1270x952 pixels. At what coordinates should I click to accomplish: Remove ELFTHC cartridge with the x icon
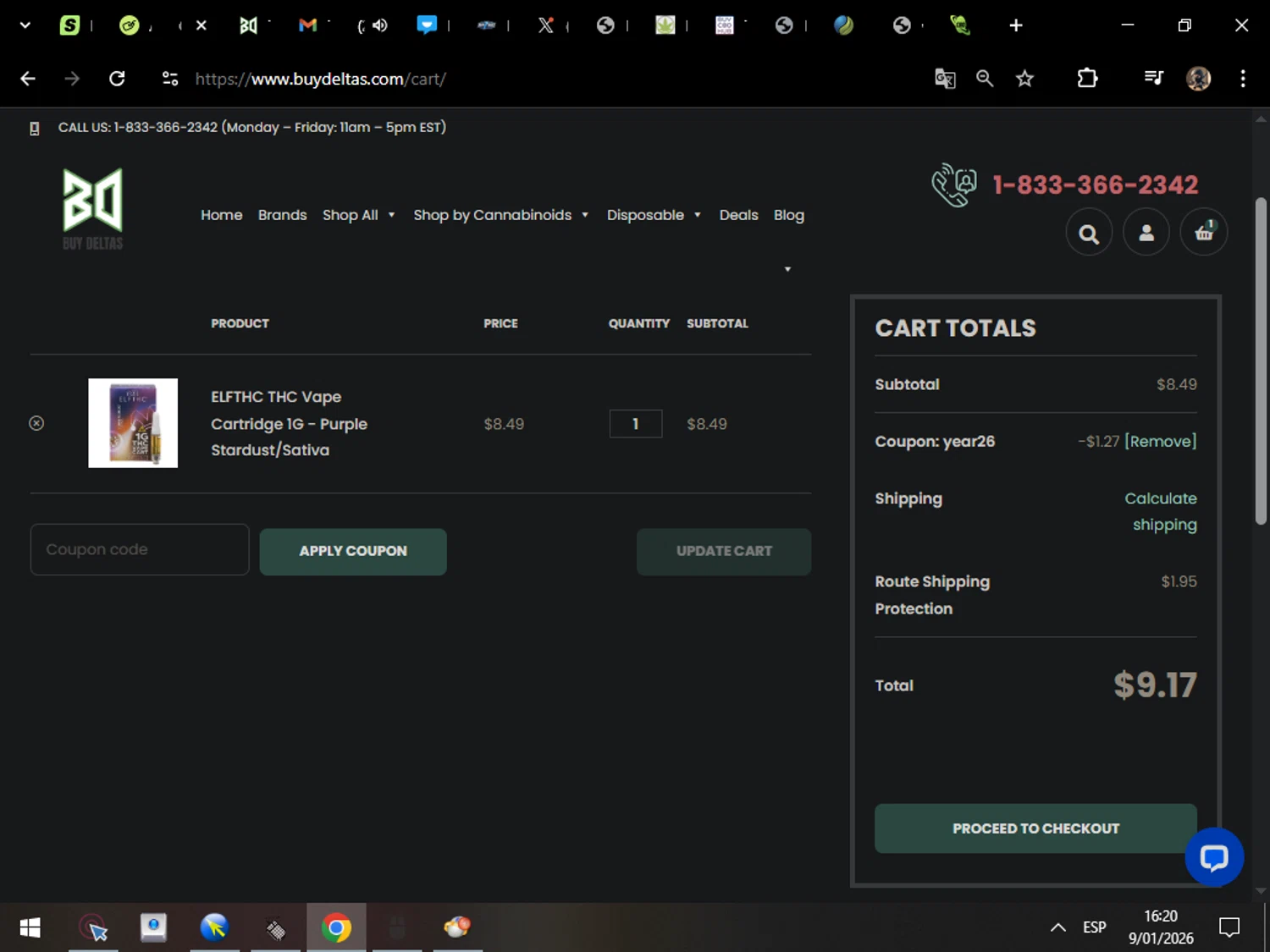[x=36, y=423]
